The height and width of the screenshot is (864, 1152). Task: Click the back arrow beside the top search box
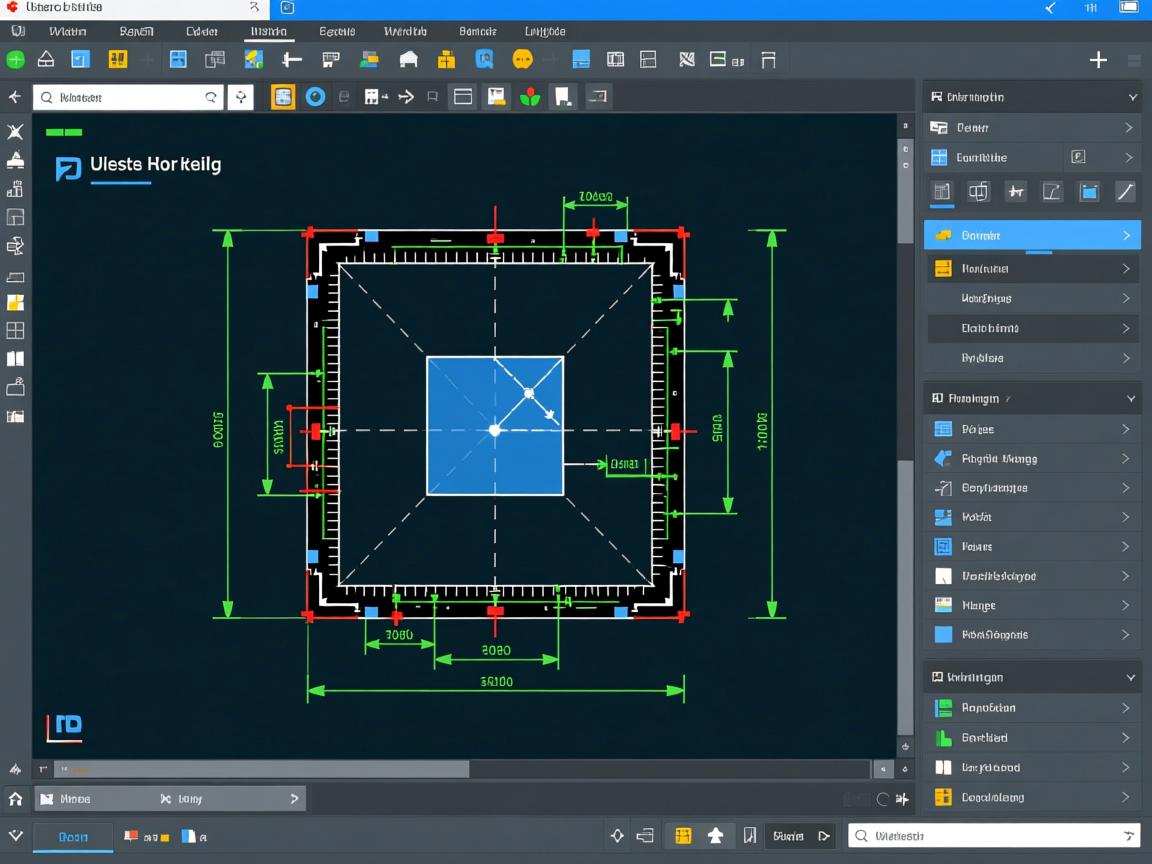[x=15, y=97]
